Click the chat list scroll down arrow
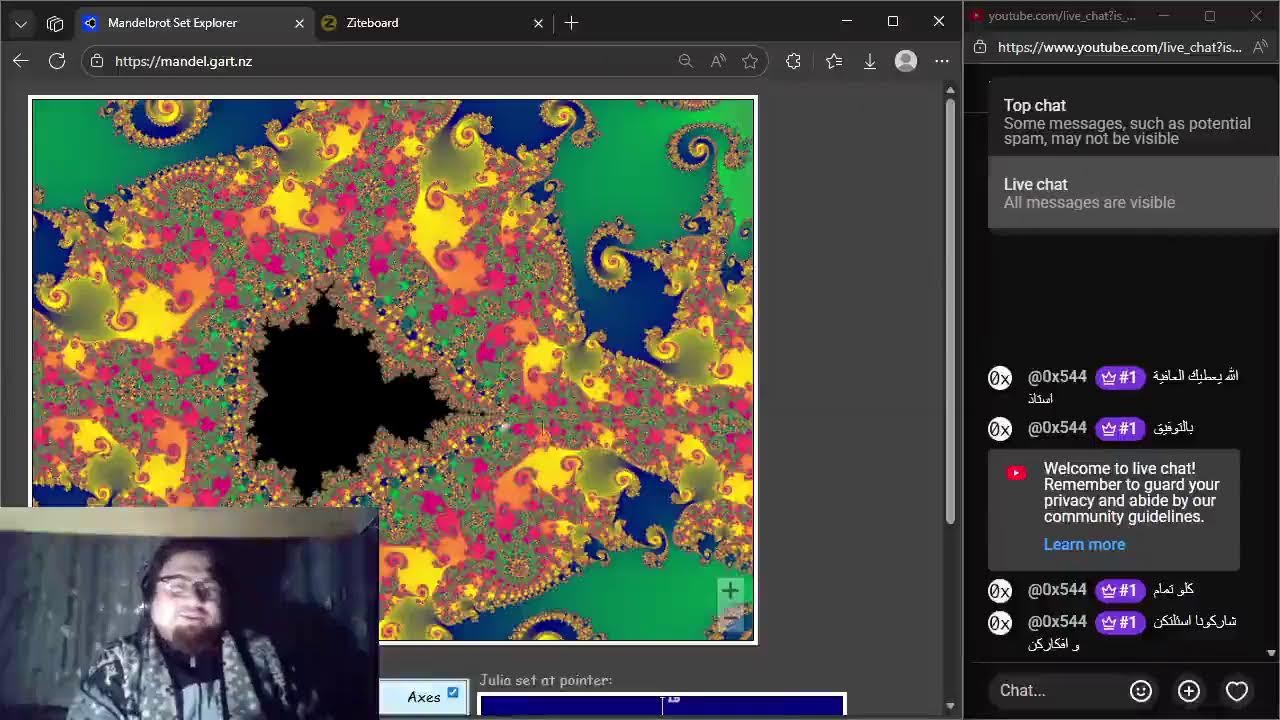The height and width of the screenshot is (720, 1280). (1271, 653)
